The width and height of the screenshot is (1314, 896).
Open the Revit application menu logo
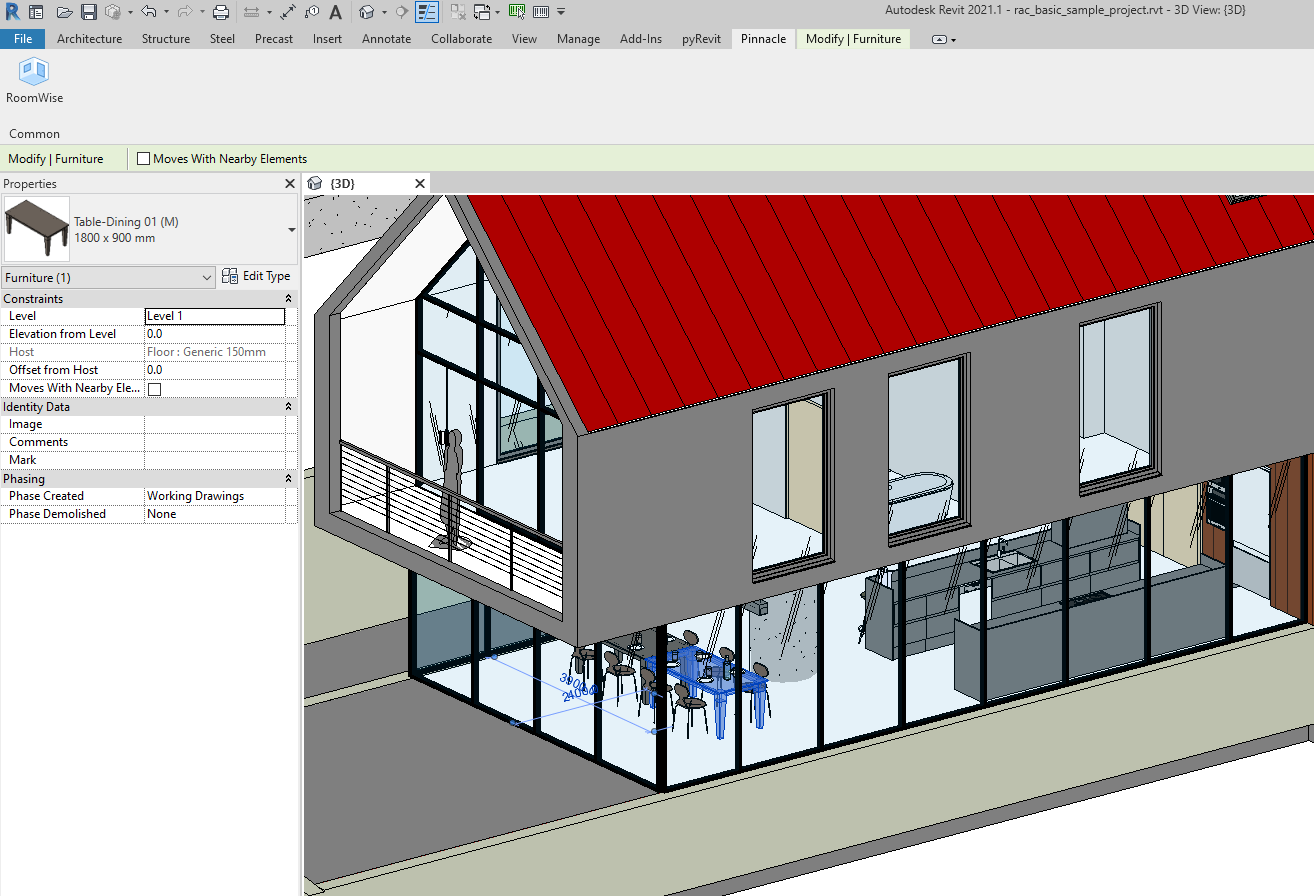point(12,12)
